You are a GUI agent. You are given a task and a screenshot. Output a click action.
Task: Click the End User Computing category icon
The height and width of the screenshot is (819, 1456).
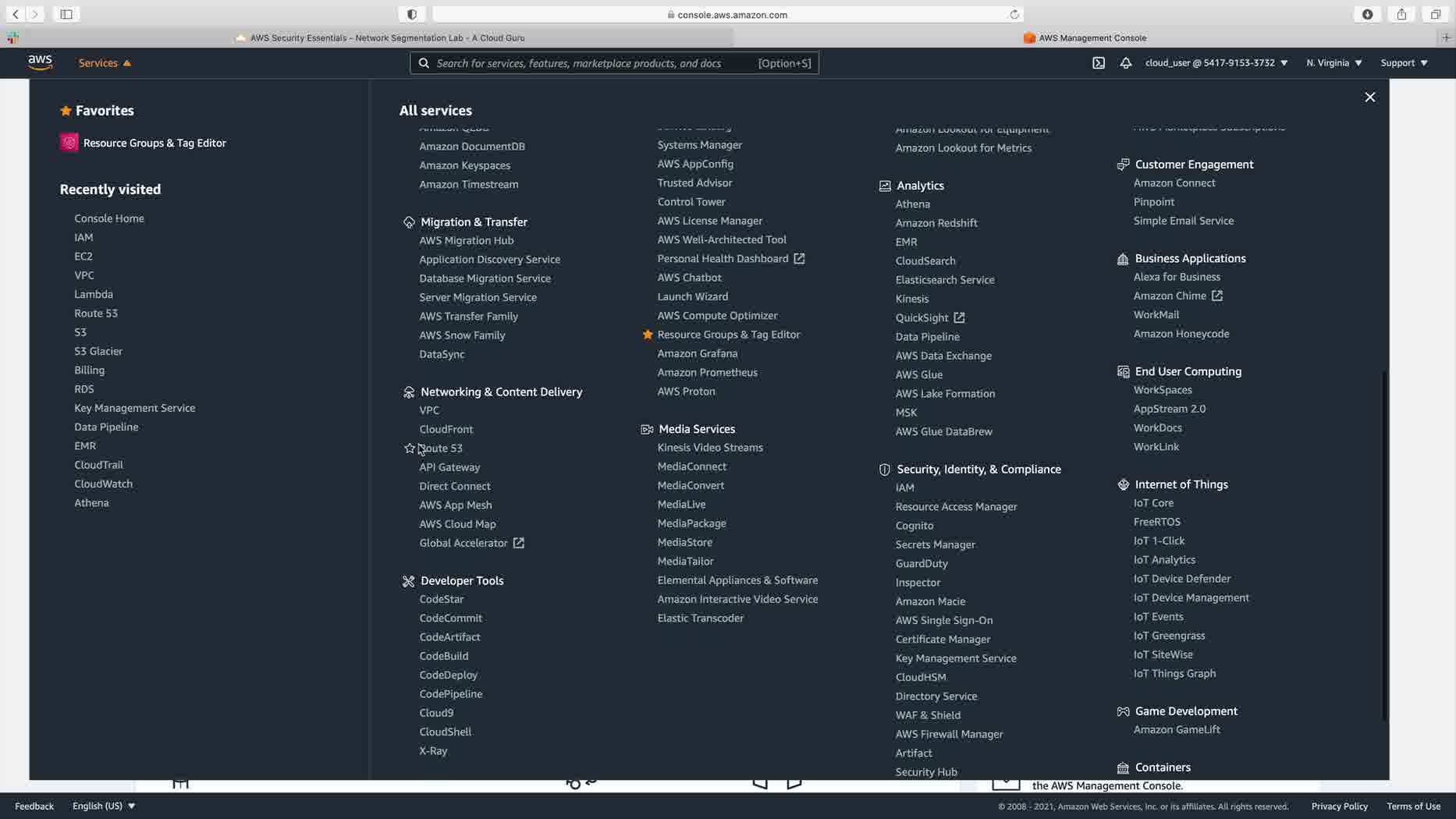coord(1122,372)
